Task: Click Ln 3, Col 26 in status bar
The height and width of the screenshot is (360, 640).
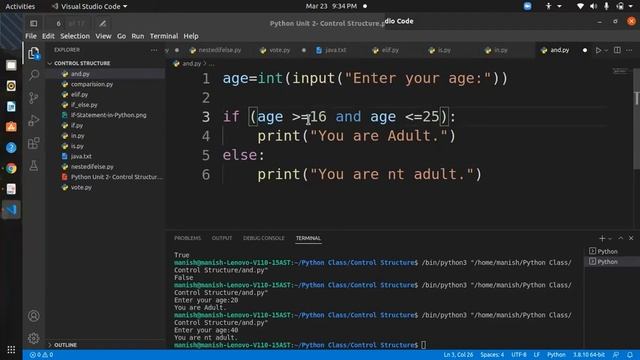Action: [x=458, y=355]
